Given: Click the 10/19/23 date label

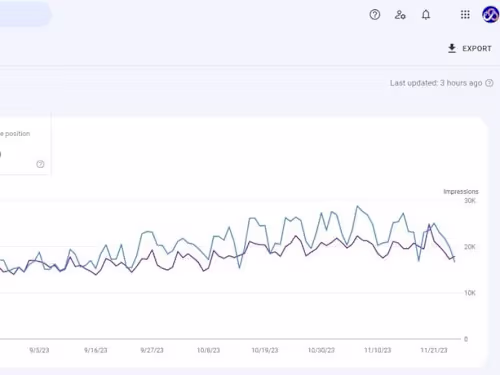Looking at the screenshot, I should click(x=265, y=350).
